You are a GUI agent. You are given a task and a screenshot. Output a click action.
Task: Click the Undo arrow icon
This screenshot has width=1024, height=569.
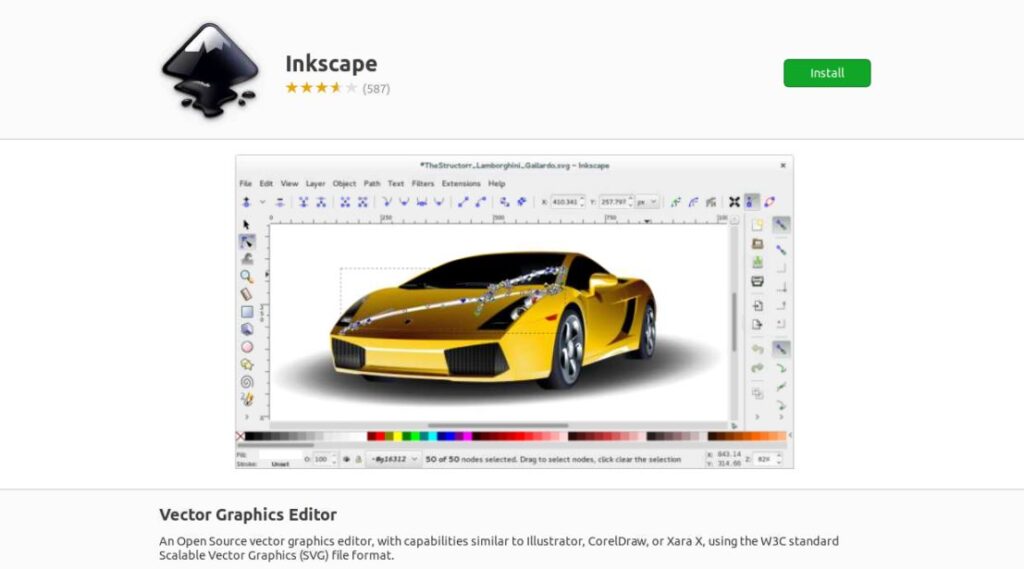point(758,349)
